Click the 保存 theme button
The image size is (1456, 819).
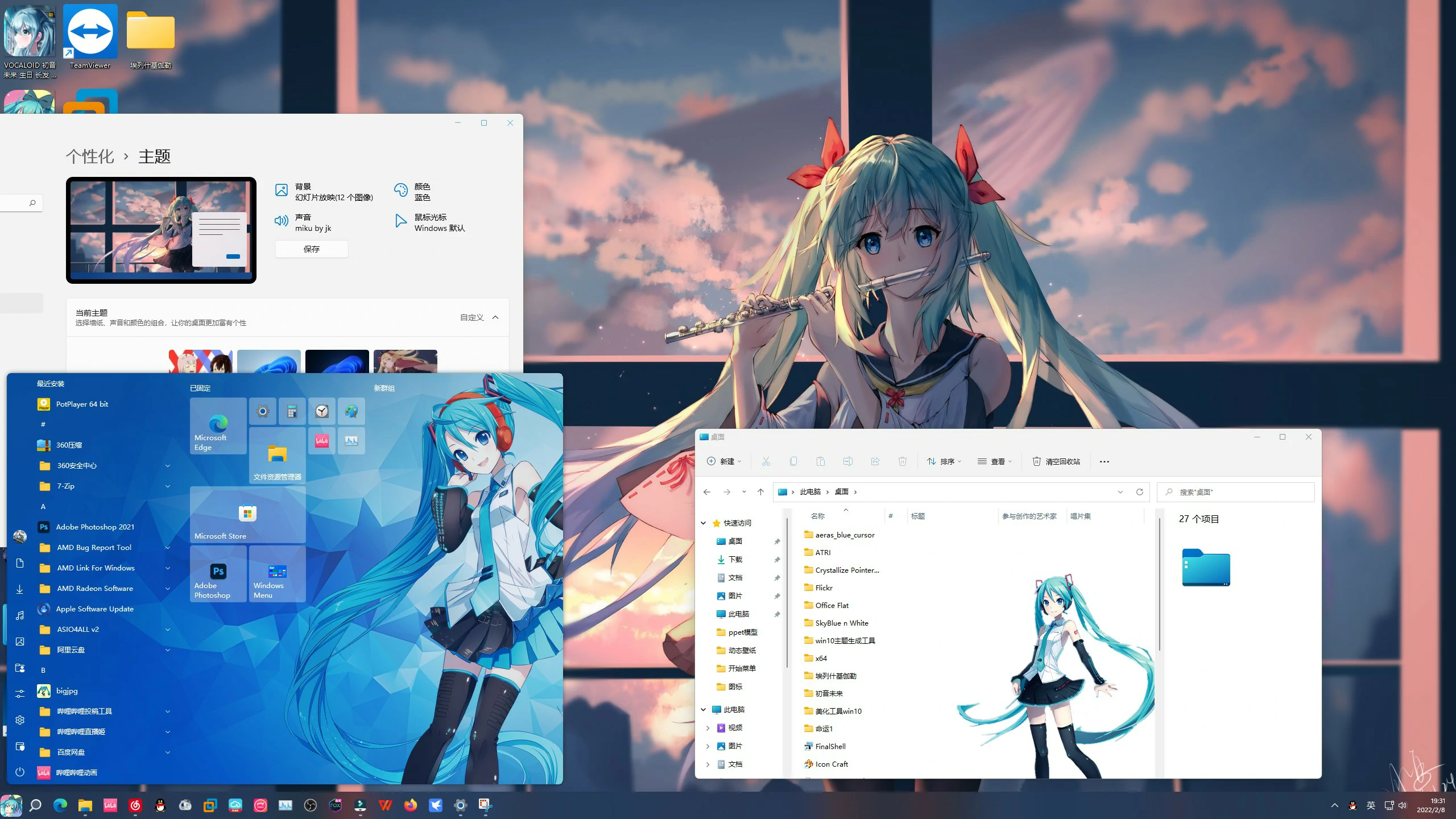click(312, 249)
